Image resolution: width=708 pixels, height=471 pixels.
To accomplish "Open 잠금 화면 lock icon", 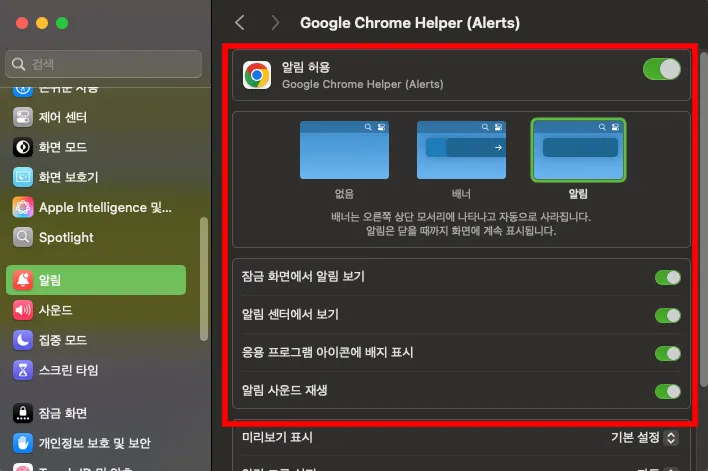I will (x=23, y=413).
